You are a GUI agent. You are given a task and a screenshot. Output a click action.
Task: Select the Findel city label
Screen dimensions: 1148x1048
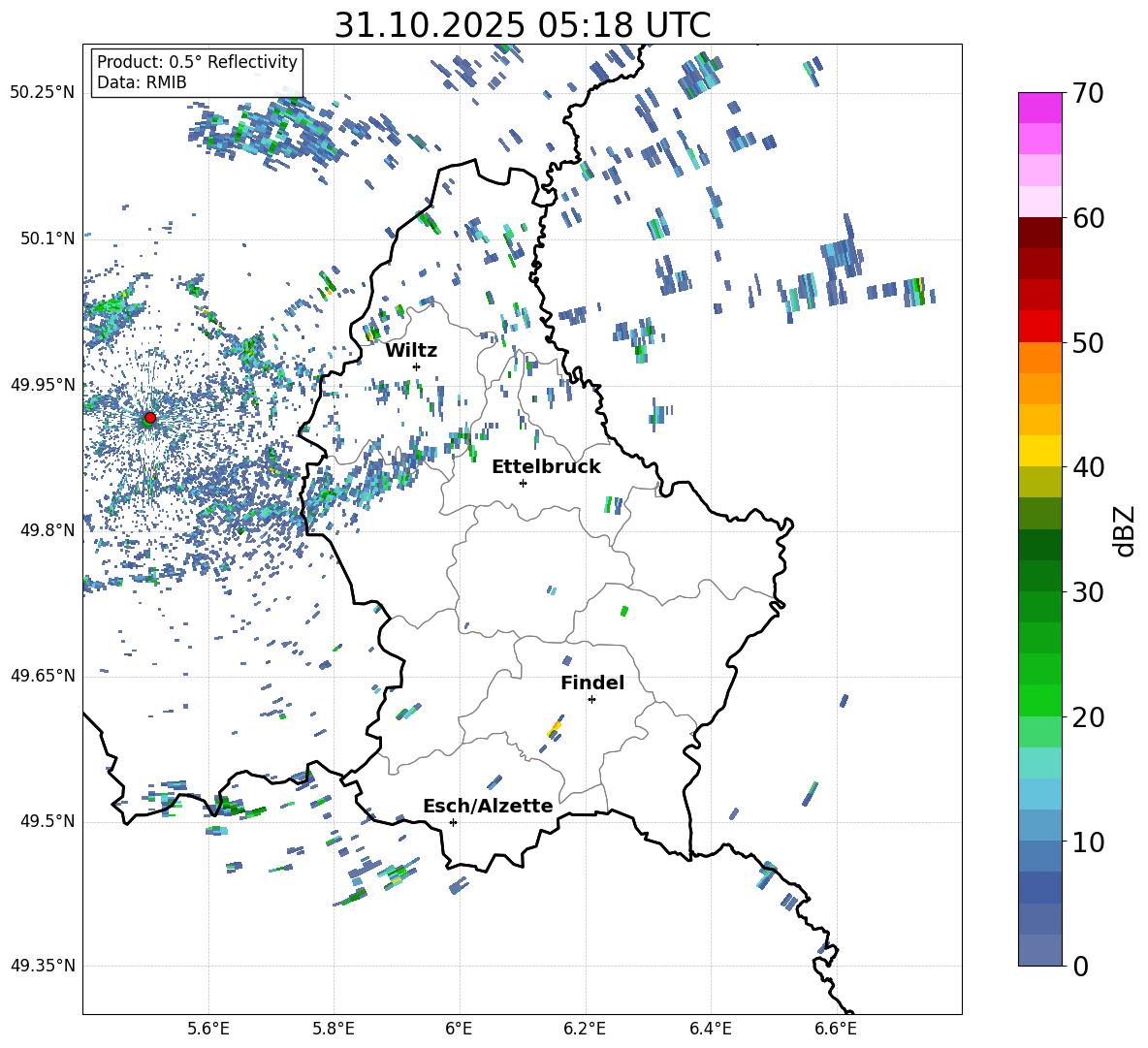point(592,683)
